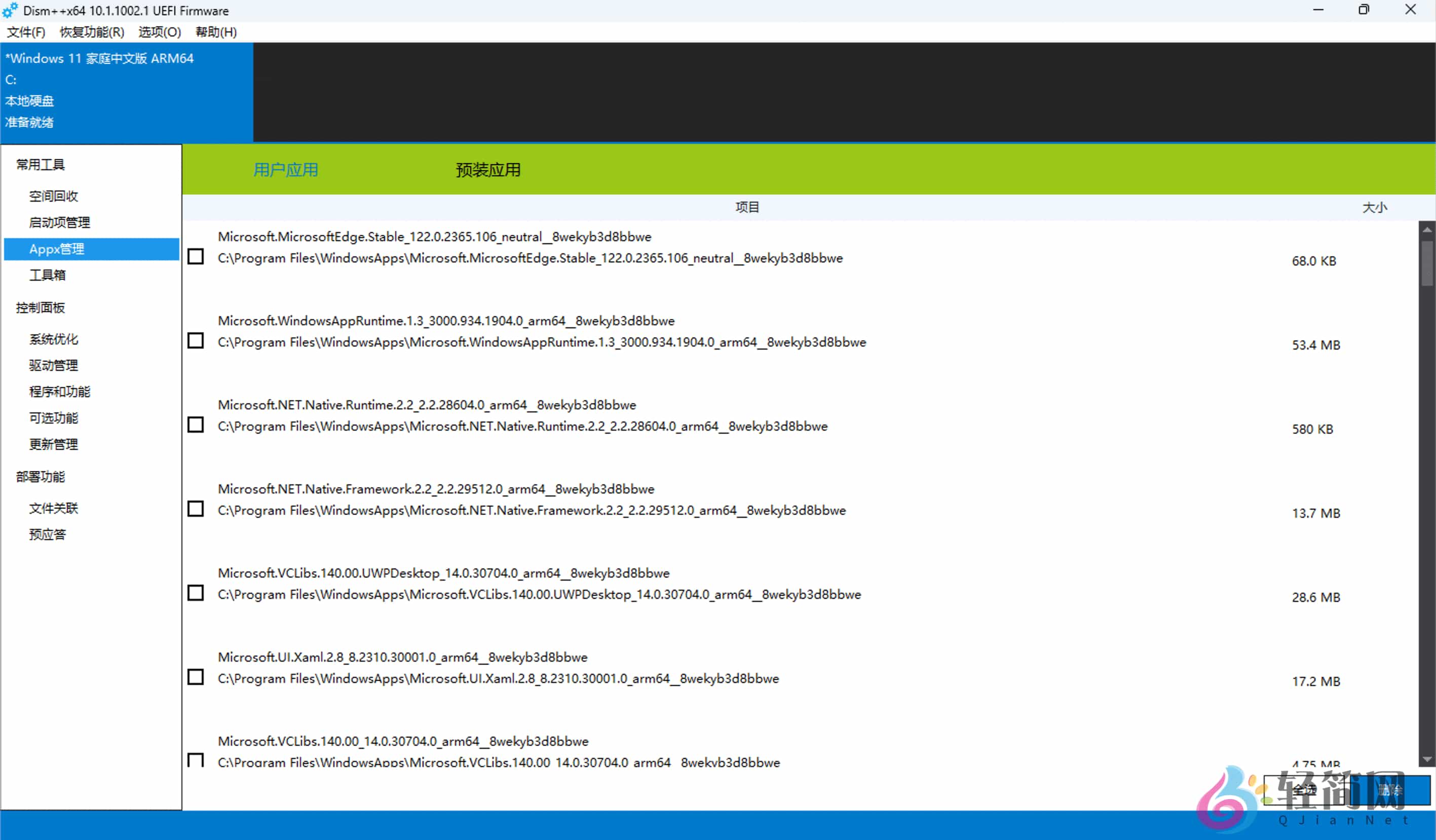Click the VCLibs.140.00.UWPDesktop_14.0.30704.0 package name
1436x840 pixels.
443,574
